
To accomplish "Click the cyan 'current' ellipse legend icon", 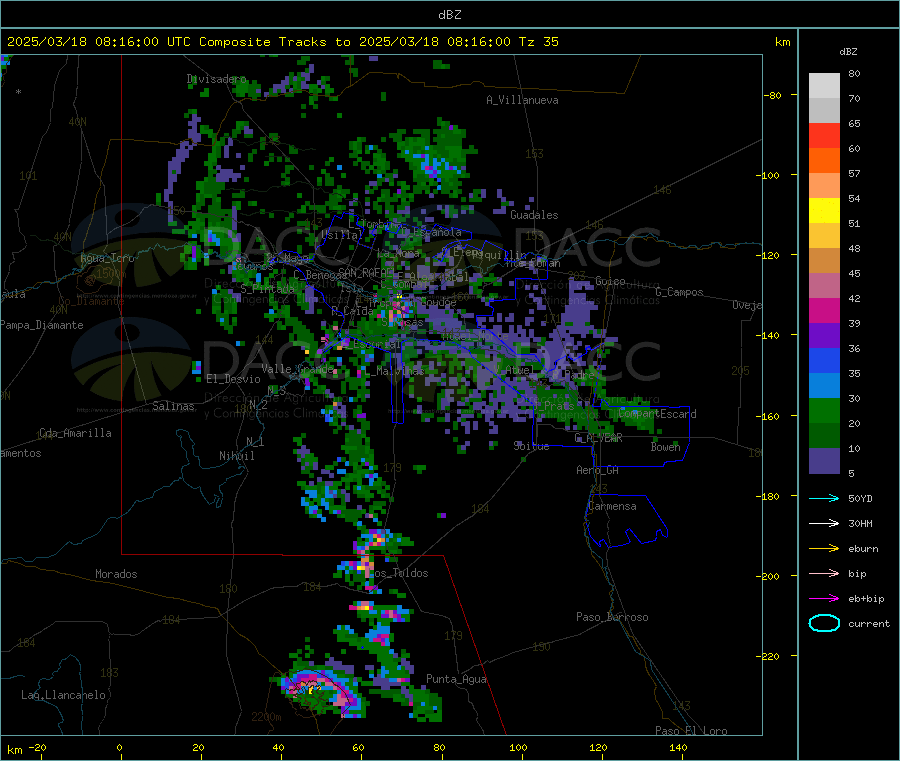I will tap(824, 623).
